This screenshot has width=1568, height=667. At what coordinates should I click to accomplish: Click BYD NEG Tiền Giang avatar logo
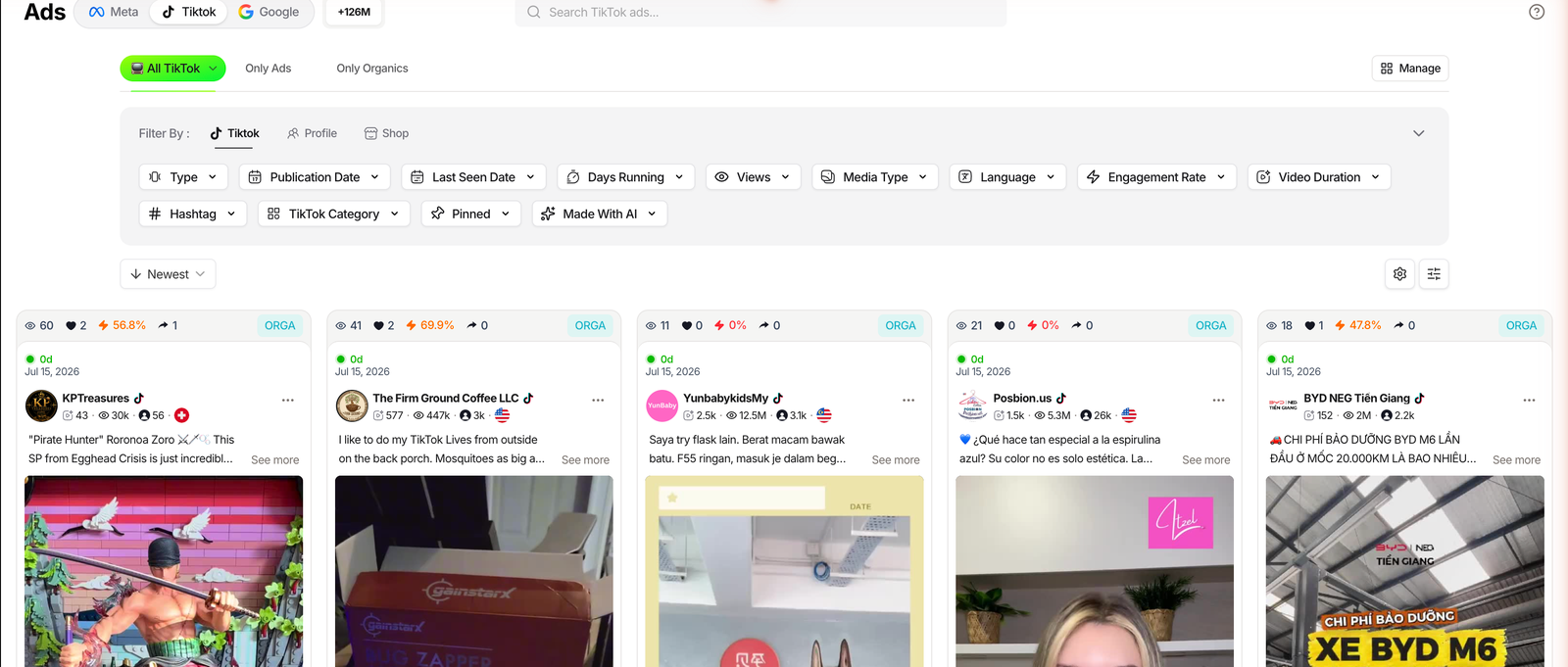[x=1283, y=405]
